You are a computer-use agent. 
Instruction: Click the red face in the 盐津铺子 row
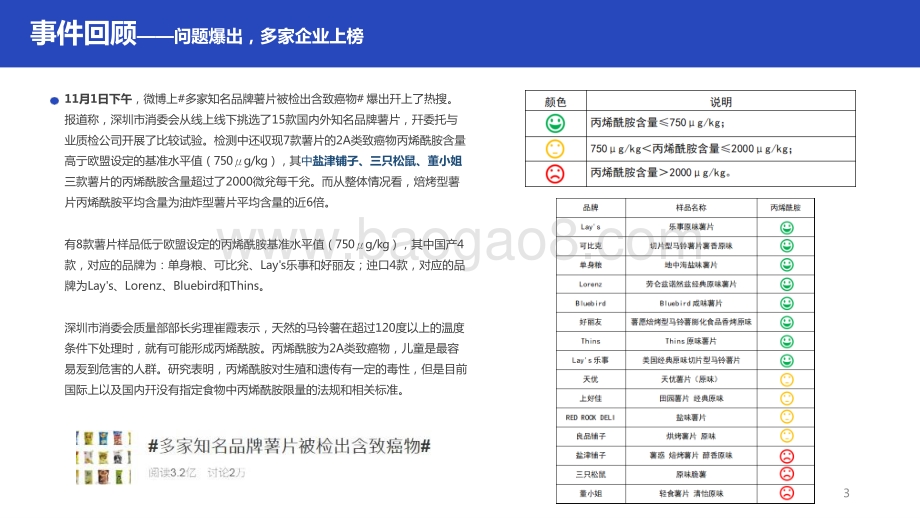pos(787,456)
